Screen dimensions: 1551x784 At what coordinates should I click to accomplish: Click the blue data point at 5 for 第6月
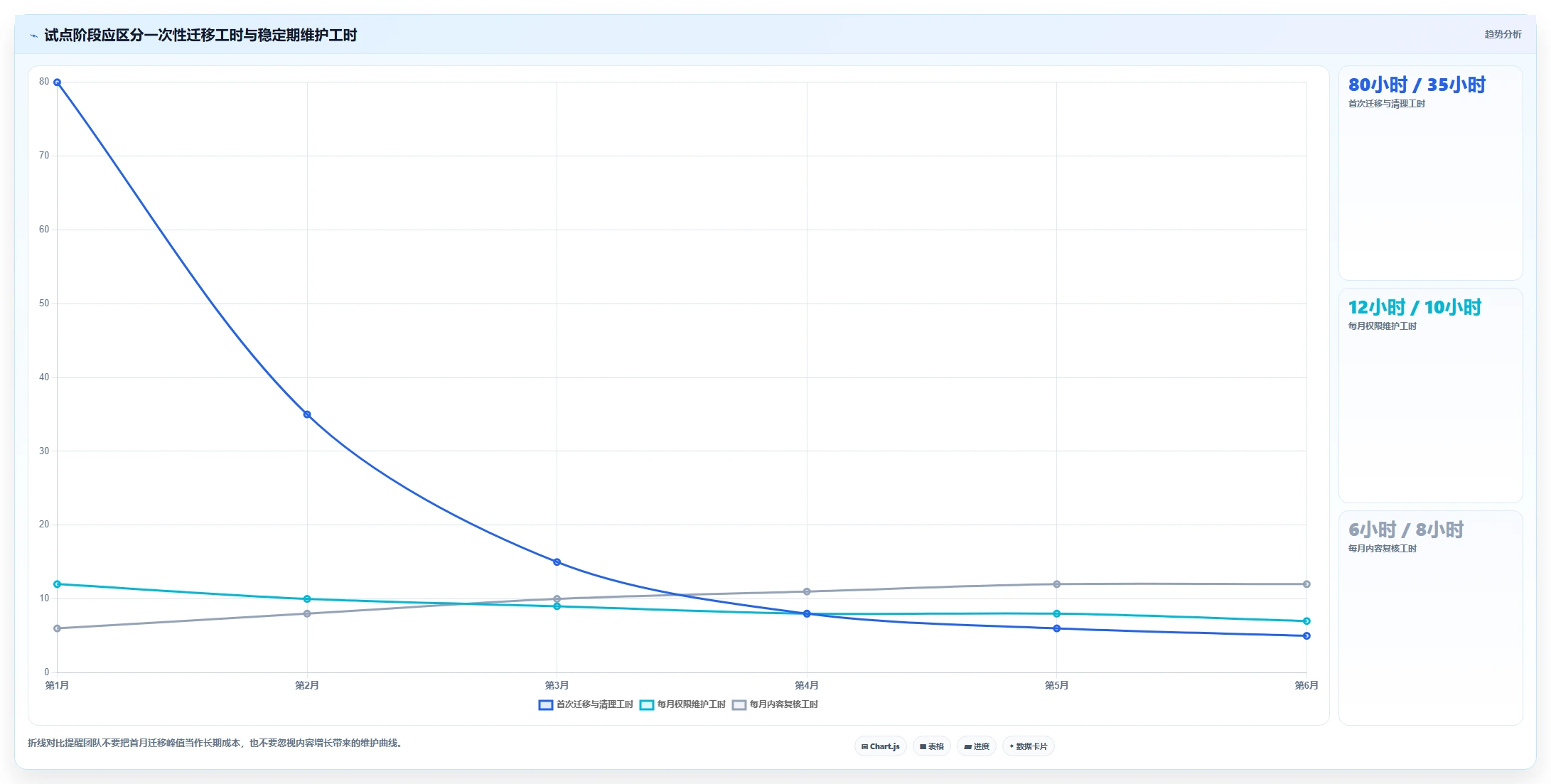click(1306, 636)
